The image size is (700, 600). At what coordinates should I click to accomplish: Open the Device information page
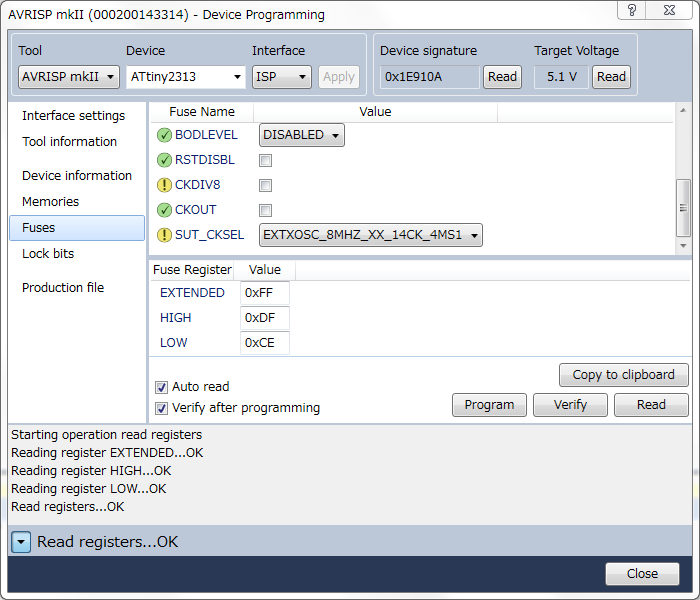click(77, 175)
